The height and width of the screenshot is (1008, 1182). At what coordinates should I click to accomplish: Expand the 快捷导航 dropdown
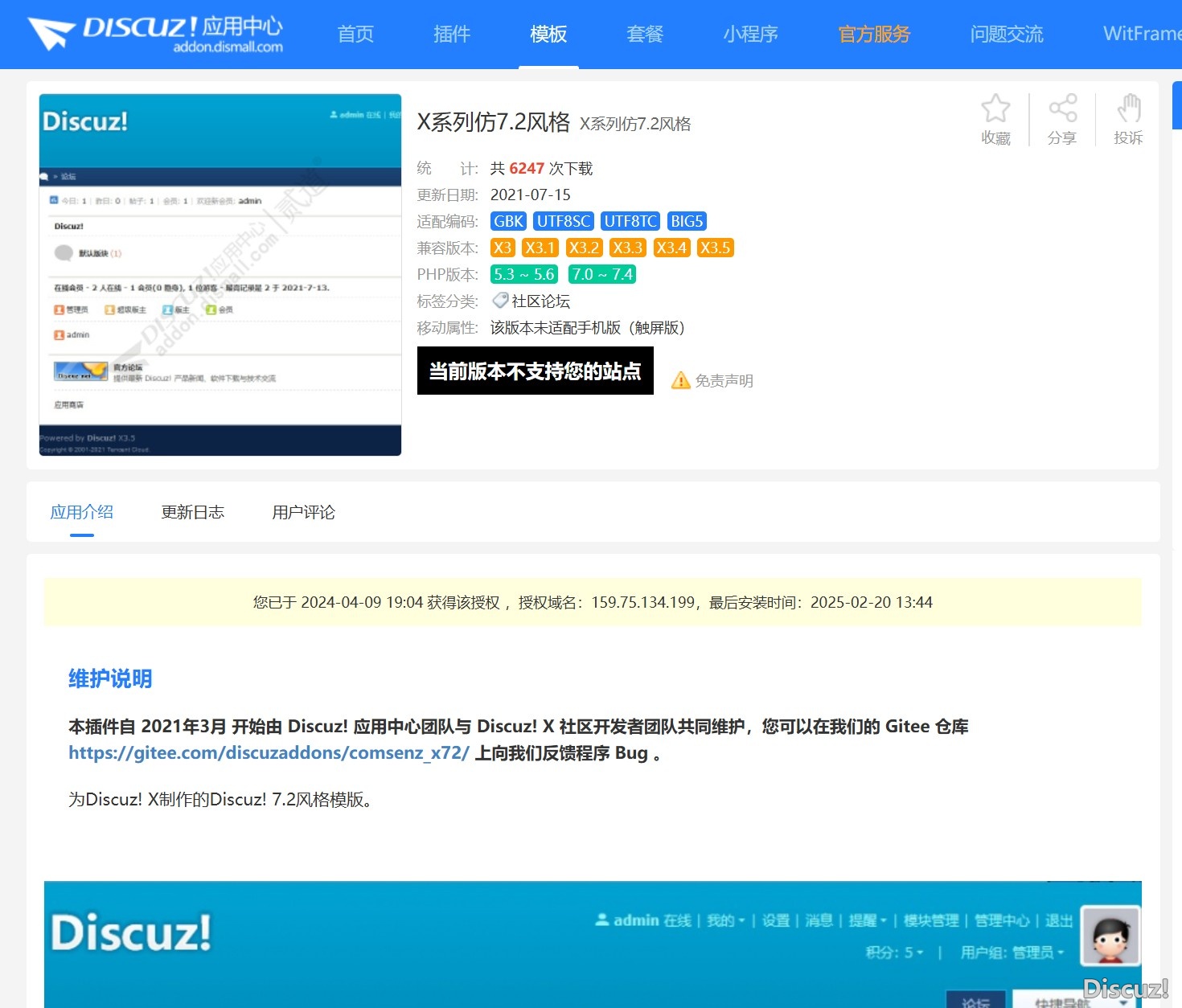point(1061,1002)
